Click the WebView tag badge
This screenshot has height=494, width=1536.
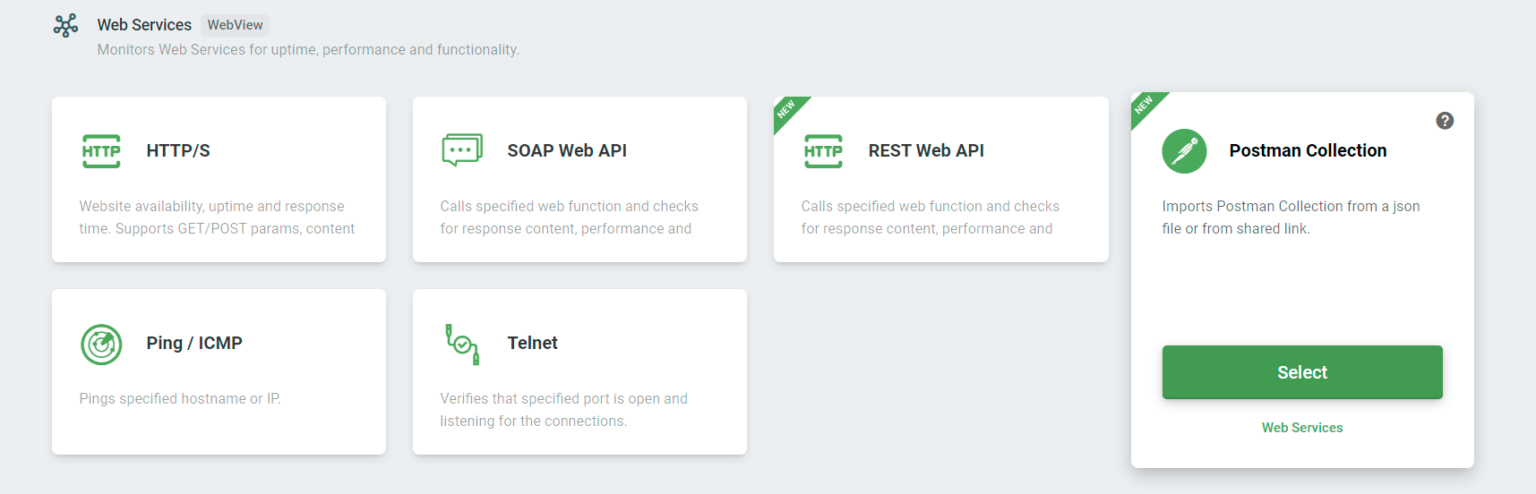[x=235, y=25]
